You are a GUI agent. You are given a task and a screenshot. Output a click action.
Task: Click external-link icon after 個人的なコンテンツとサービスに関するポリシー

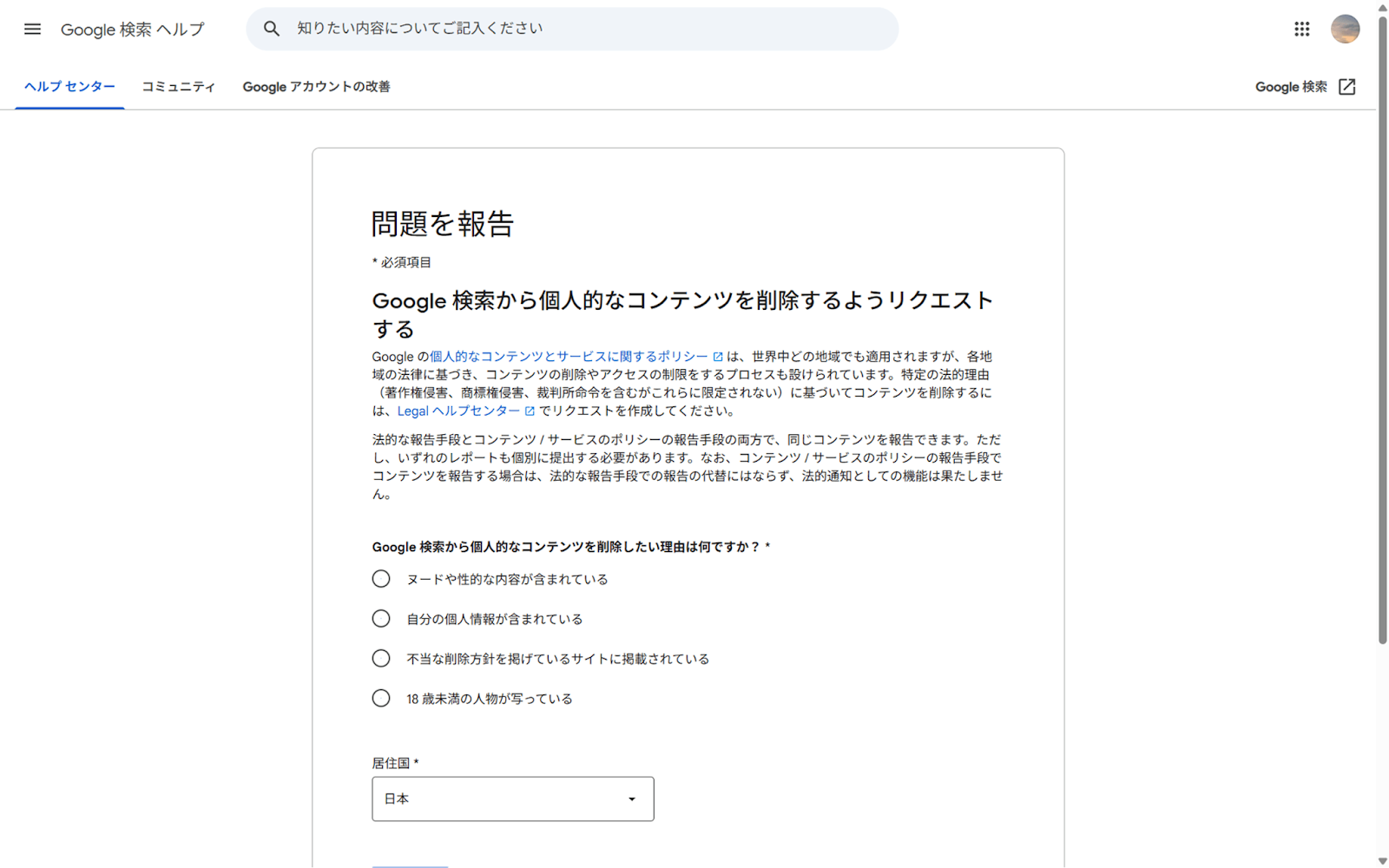coord(717,356)
